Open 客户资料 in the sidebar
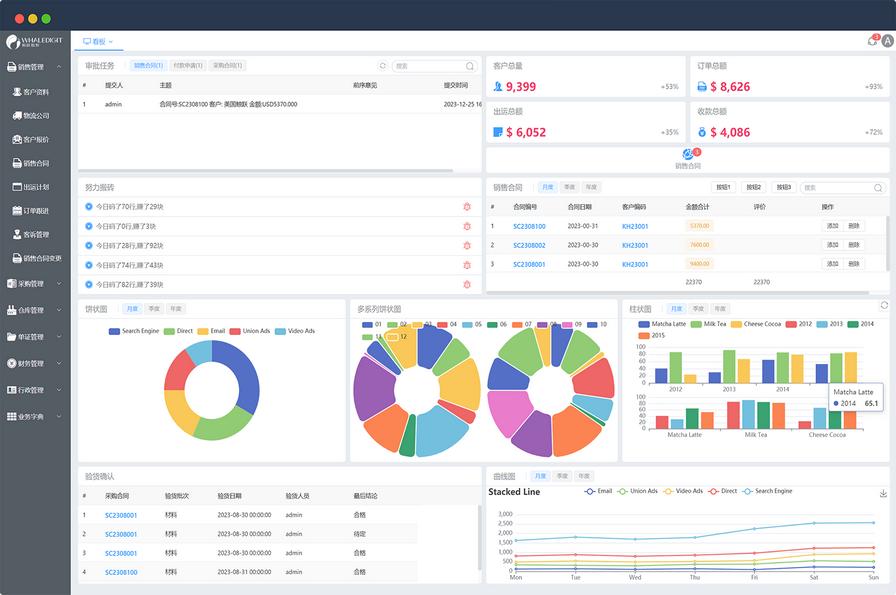This screenshot has height=595, width=896. click(31, 91)
